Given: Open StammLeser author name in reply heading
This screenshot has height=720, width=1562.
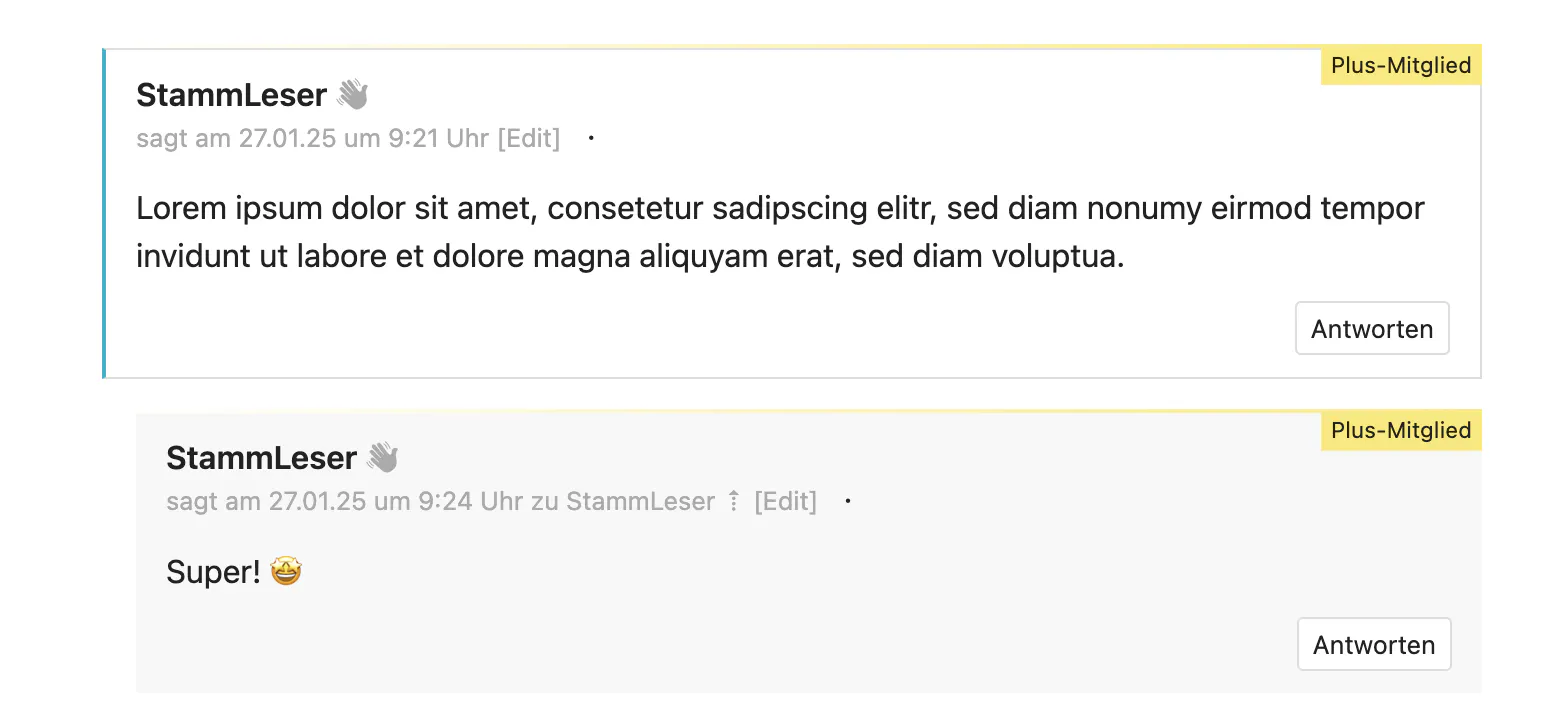Looking at the screenshot, I should [x=261, y=458].
